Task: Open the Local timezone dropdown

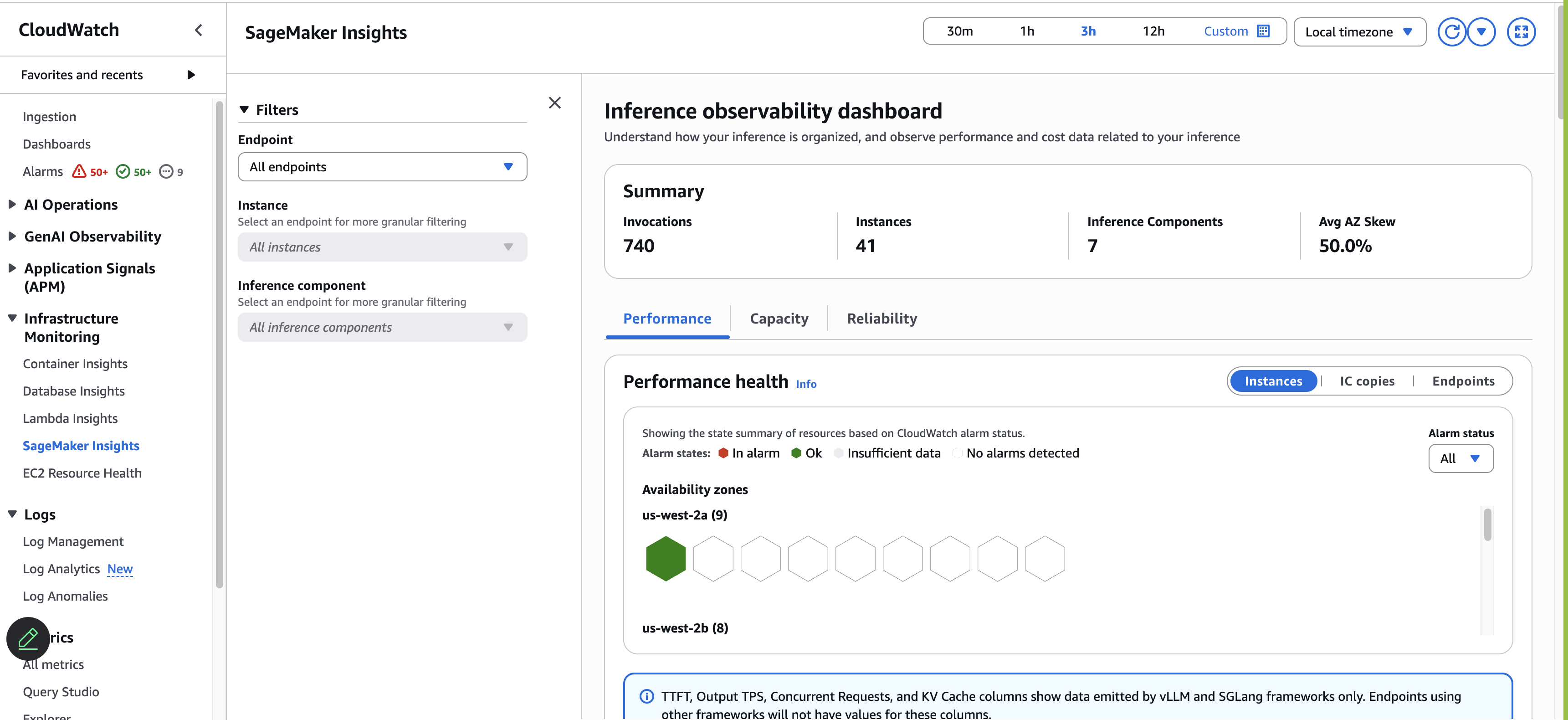Action: (1360, 32)
